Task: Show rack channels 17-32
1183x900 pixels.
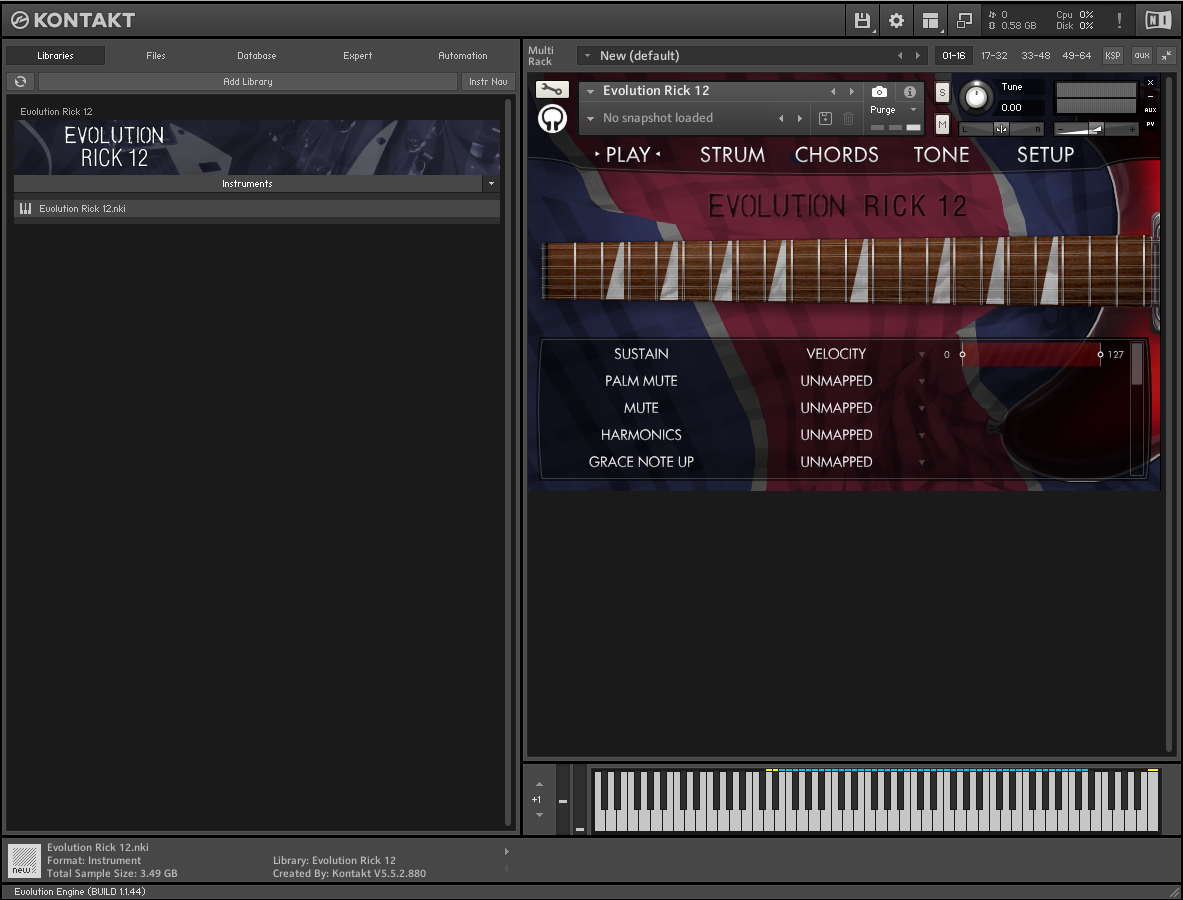Action: point(994,56)
